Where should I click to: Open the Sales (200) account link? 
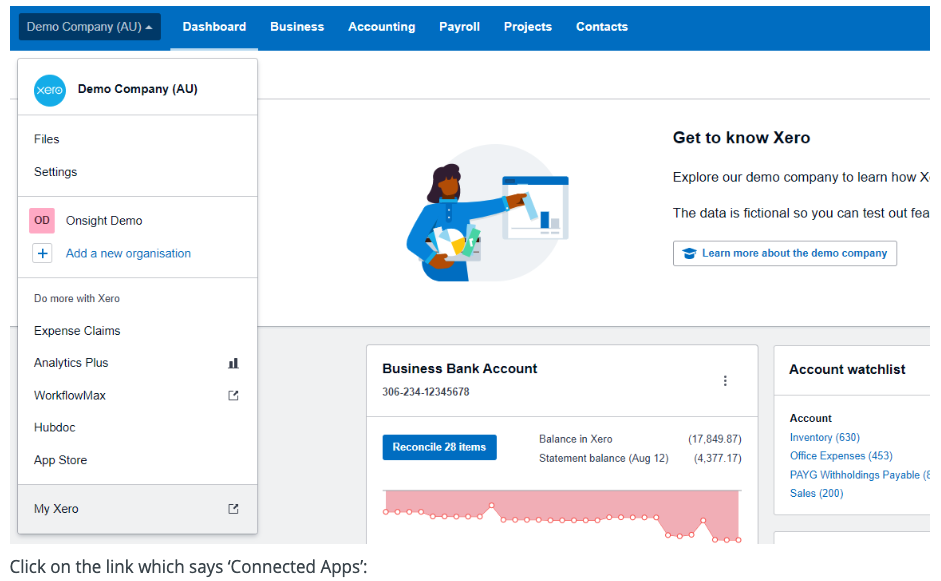click(x=816, y=493)
